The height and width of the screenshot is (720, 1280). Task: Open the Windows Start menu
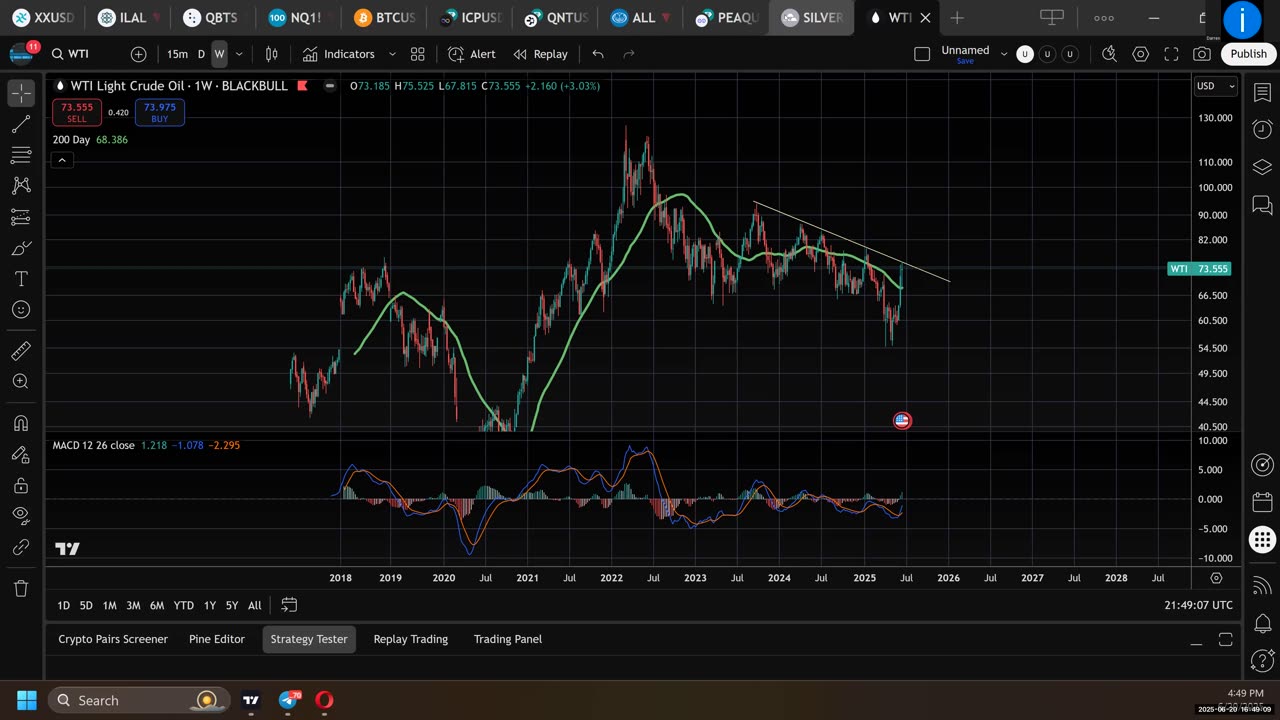pos(27,700)
